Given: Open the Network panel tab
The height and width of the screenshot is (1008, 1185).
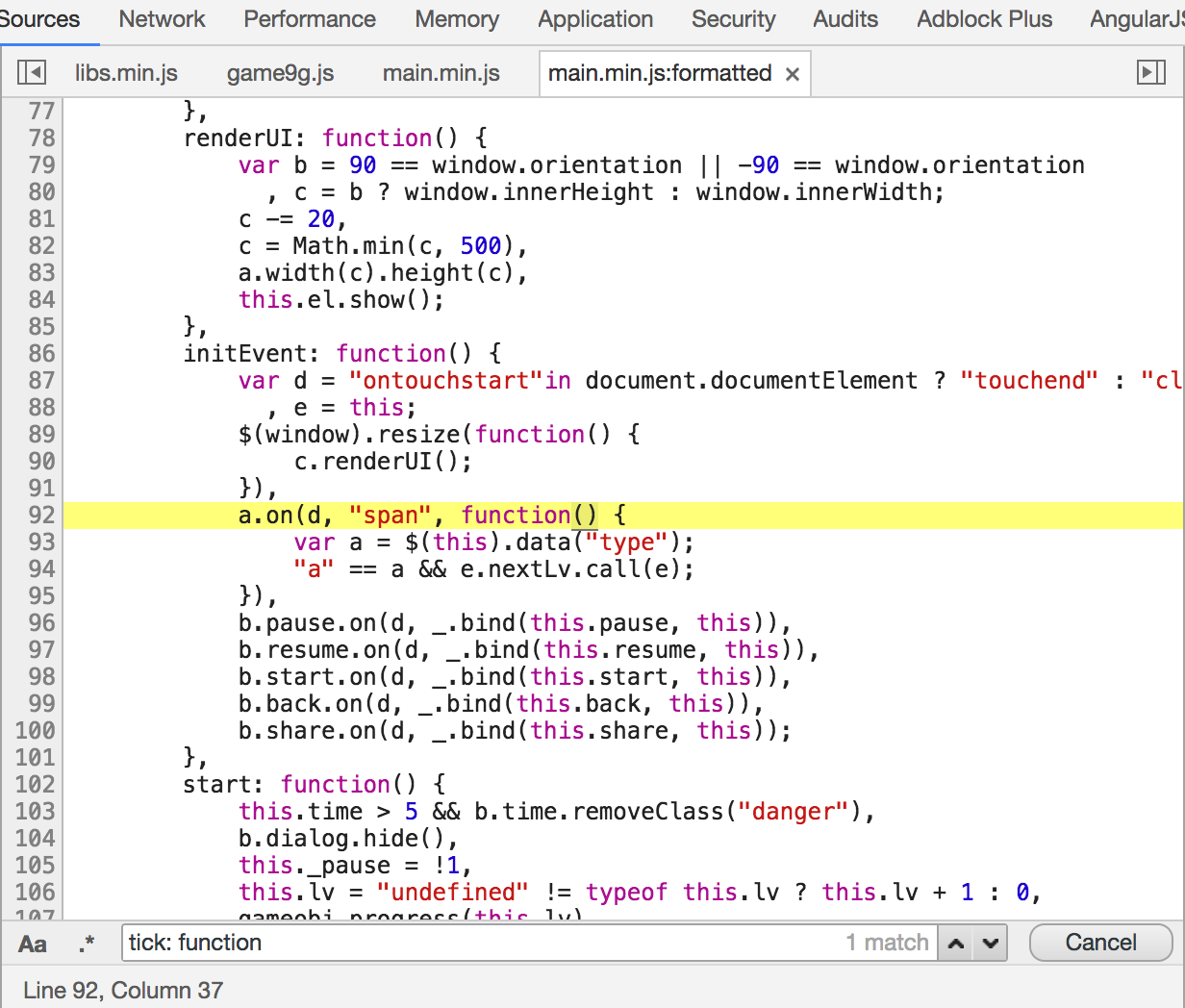Looking at the screenshot, I should (x=162, y=19).
